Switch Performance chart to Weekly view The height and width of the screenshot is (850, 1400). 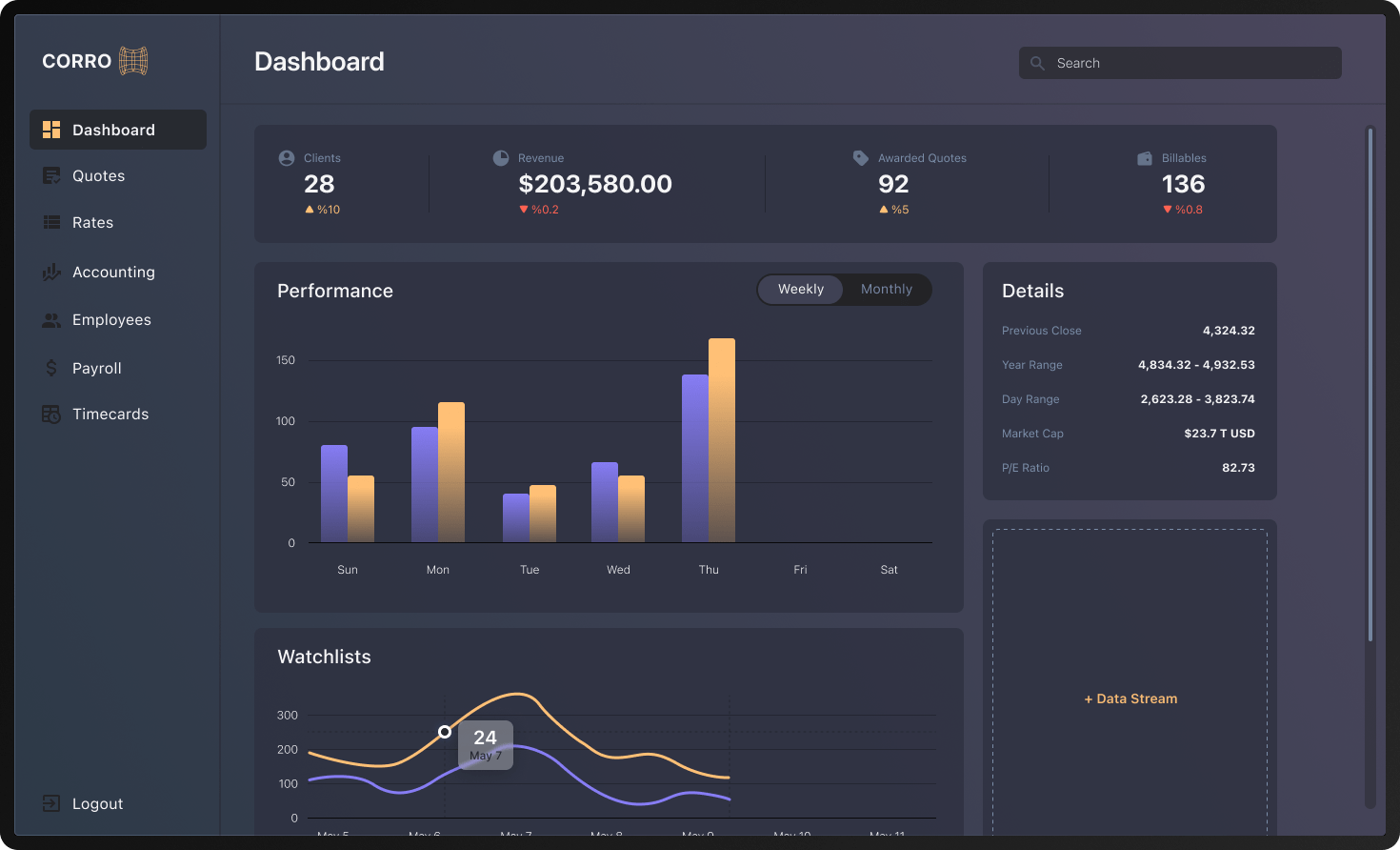pyautogui.click(x=801, y=290)
